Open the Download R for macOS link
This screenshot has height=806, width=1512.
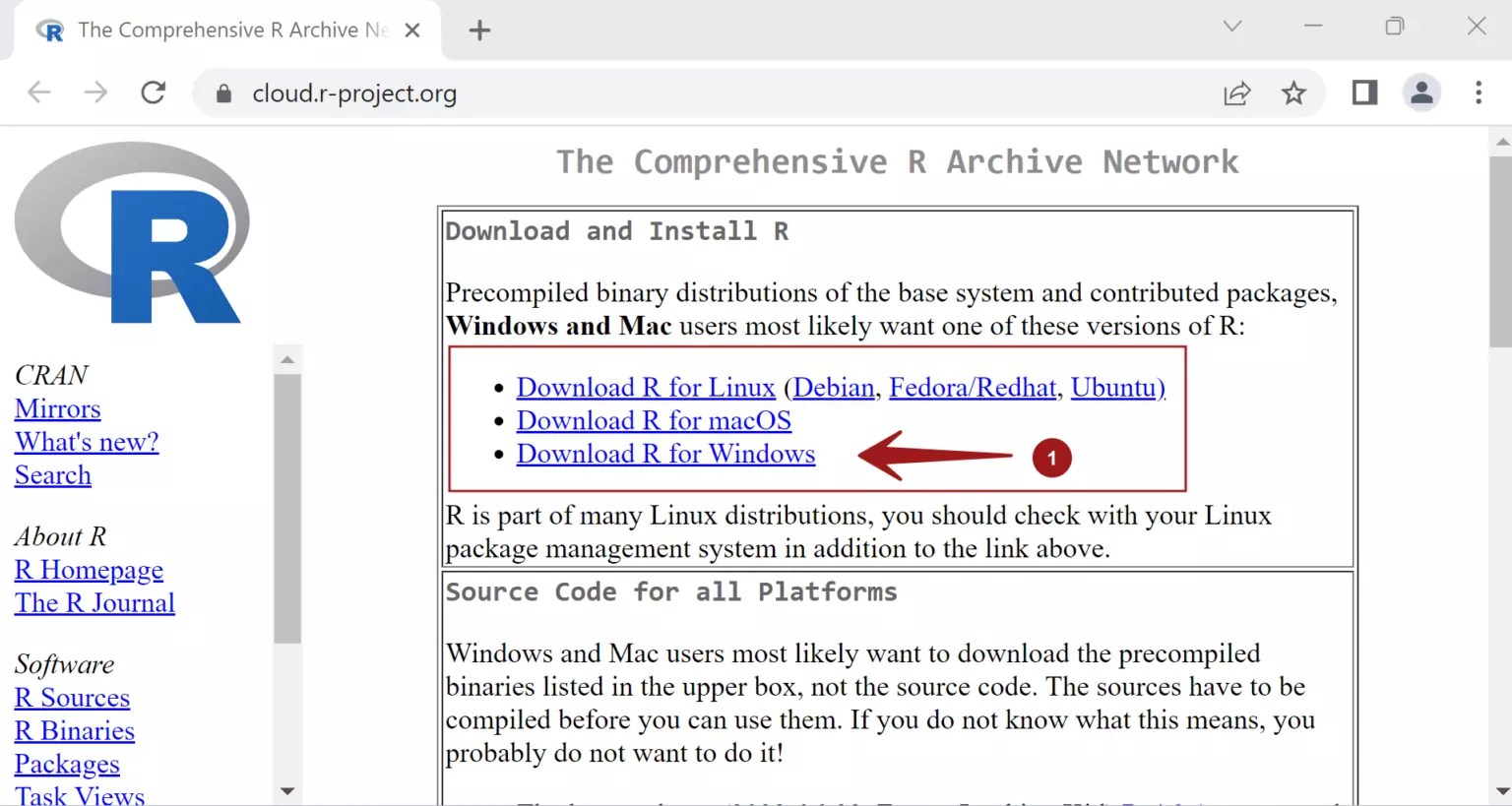653,420
